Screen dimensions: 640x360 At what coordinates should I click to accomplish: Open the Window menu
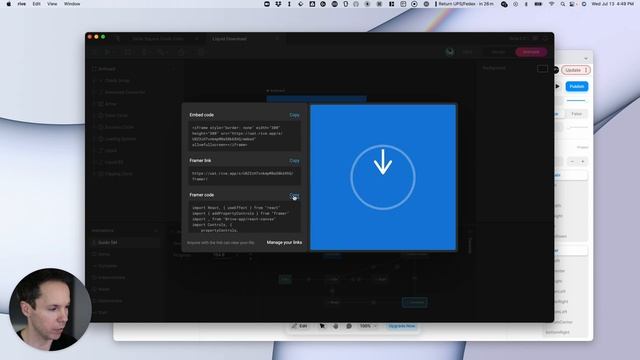click(x=72, y=4)
